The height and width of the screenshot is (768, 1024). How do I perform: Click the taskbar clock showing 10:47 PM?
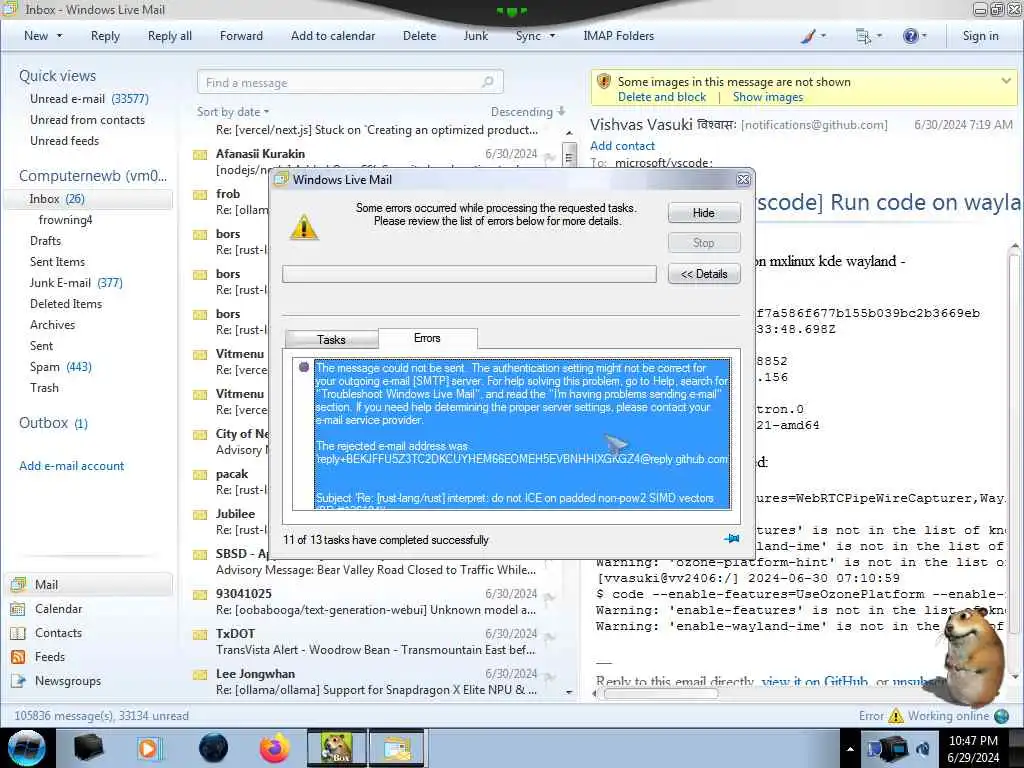(x=973, y=749)
